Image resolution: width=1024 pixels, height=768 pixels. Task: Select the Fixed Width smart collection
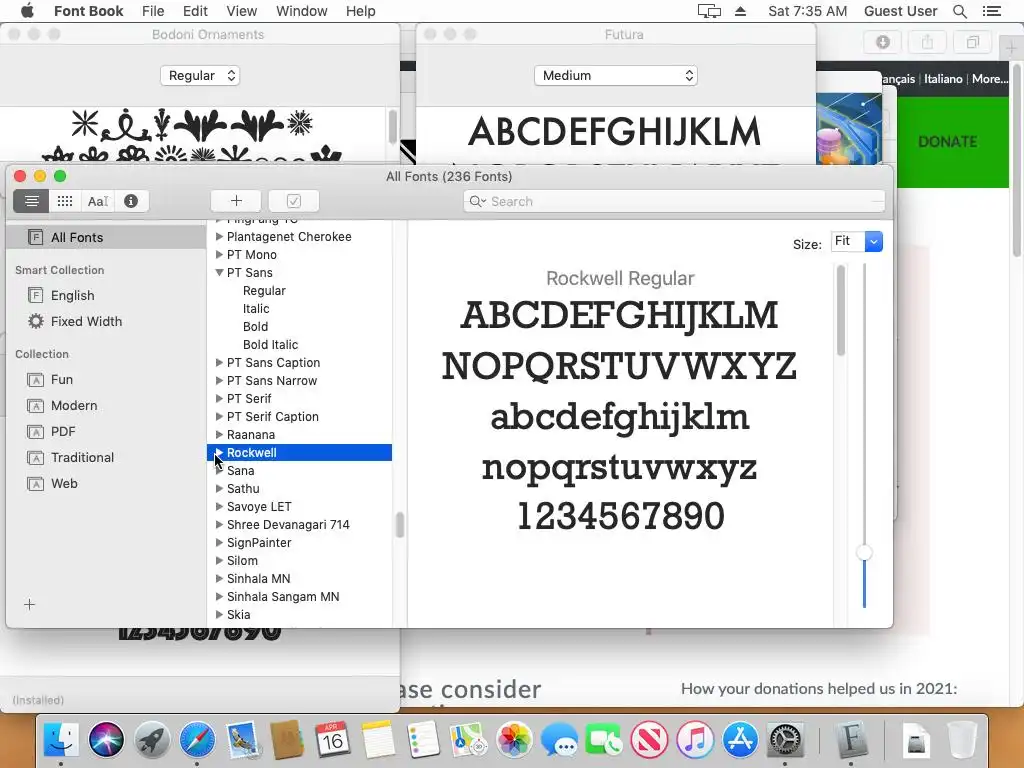(x=86, y=321)
